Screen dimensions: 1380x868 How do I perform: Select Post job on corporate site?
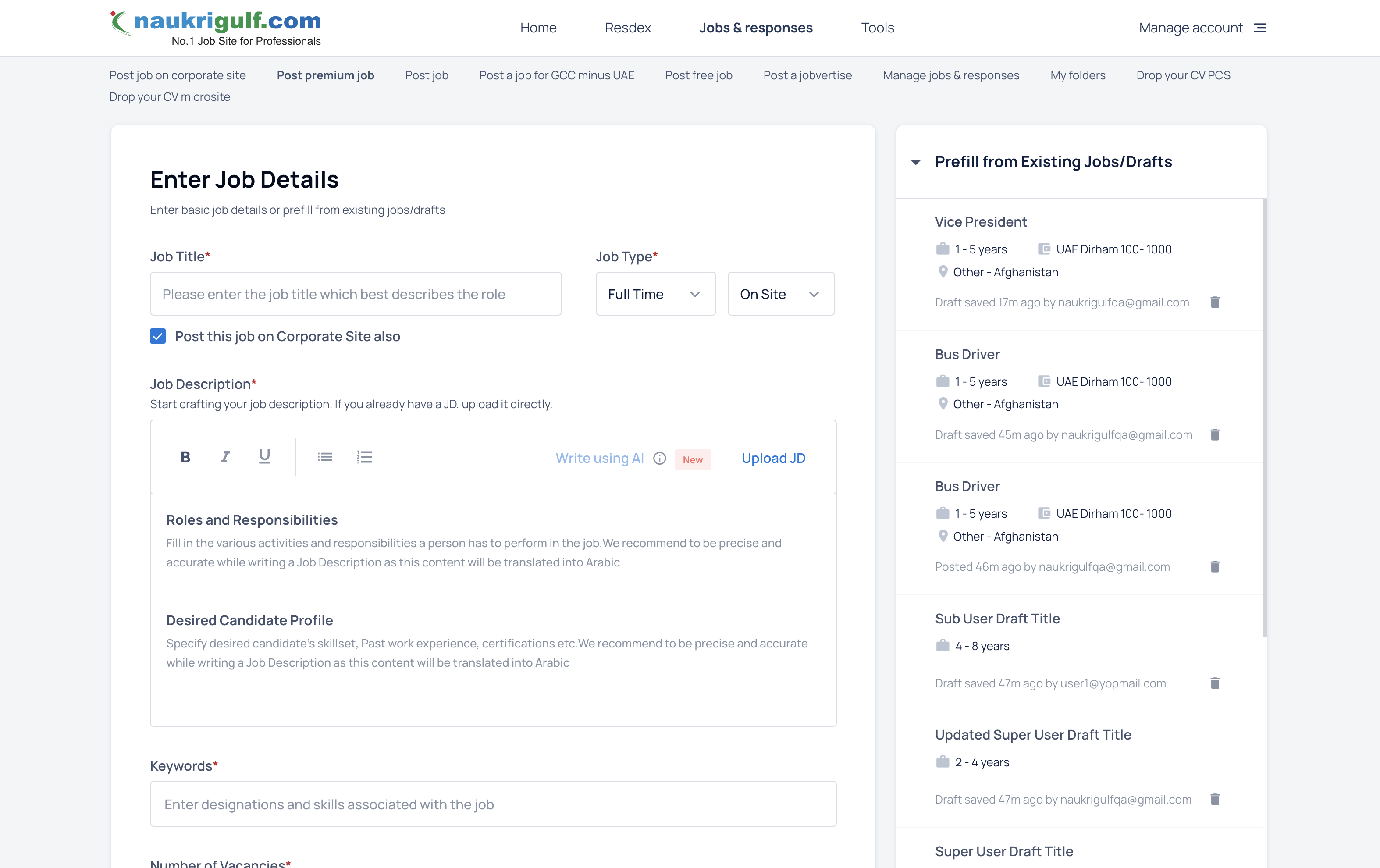tap(178, 75)
